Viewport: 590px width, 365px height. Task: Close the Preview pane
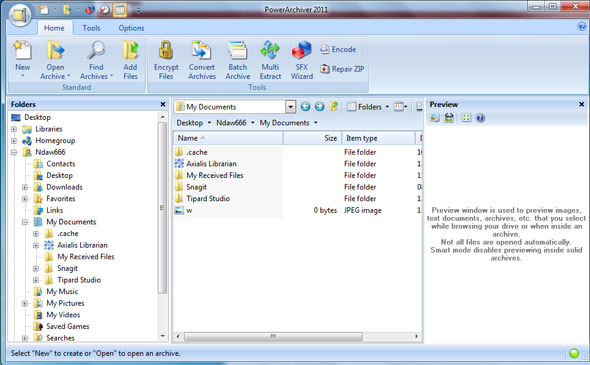tap(581, 104)
